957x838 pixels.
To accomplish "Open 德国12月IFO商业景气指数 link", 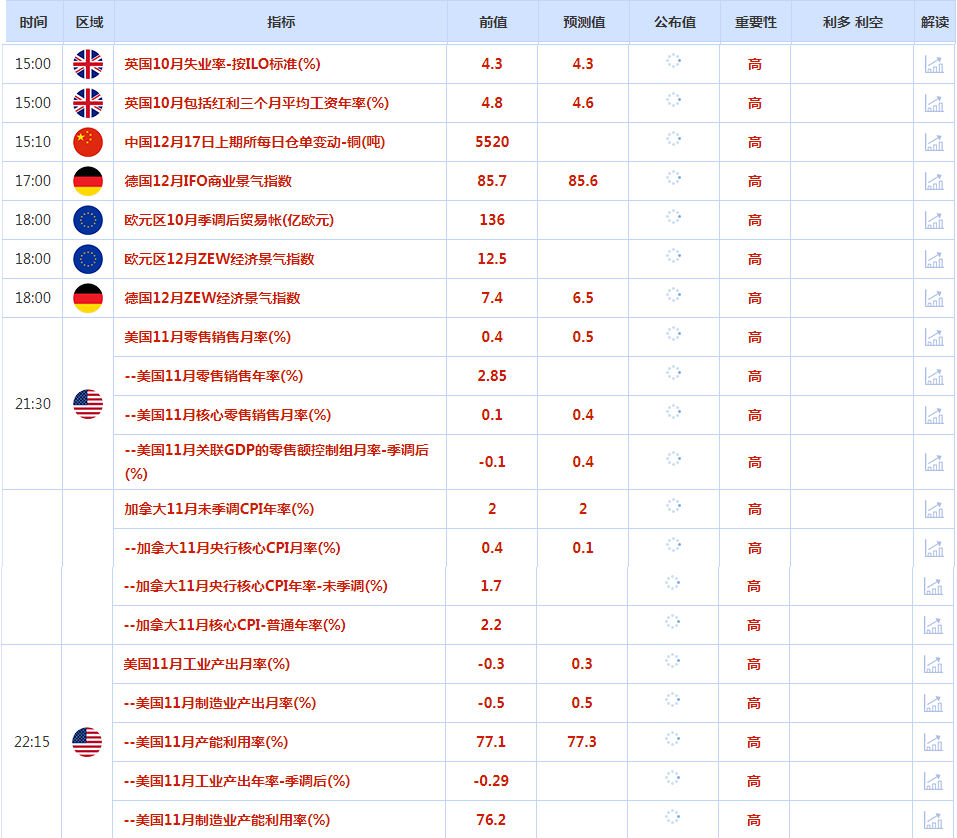I will click(x=208, y=181).
